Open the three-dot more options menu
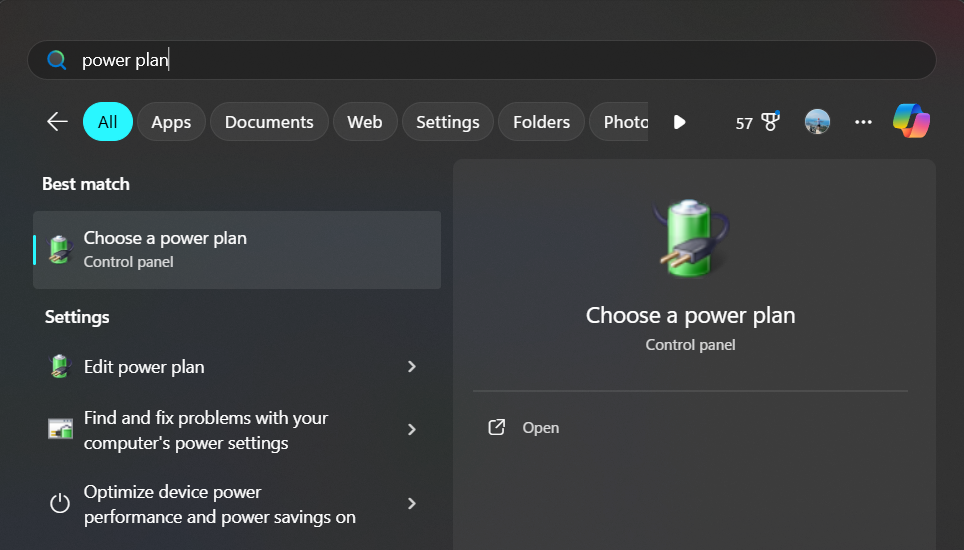This screenshot has height=550, width=964. coord(863,122)
